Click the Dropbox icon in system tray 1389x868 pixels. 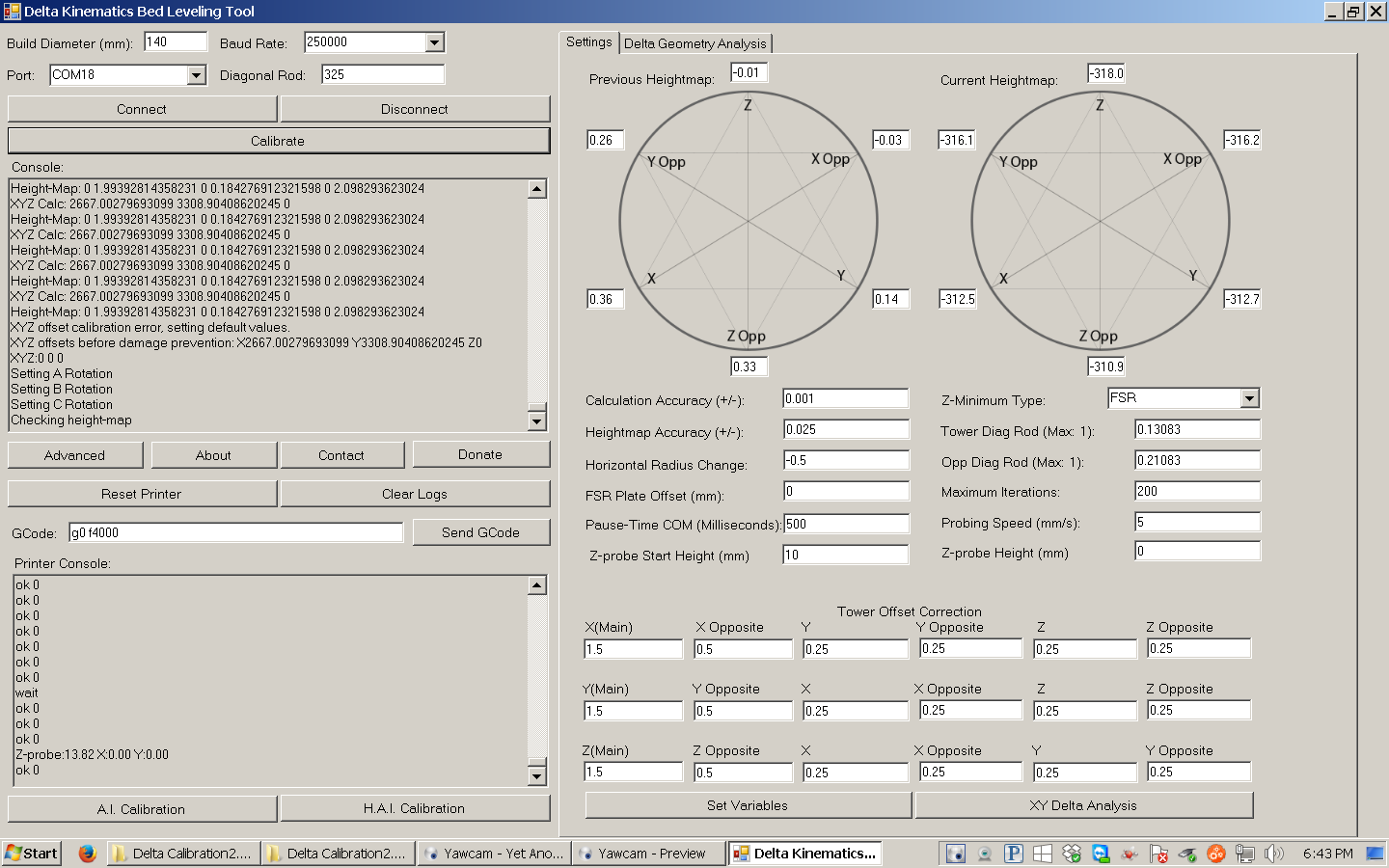[1072, 854]
